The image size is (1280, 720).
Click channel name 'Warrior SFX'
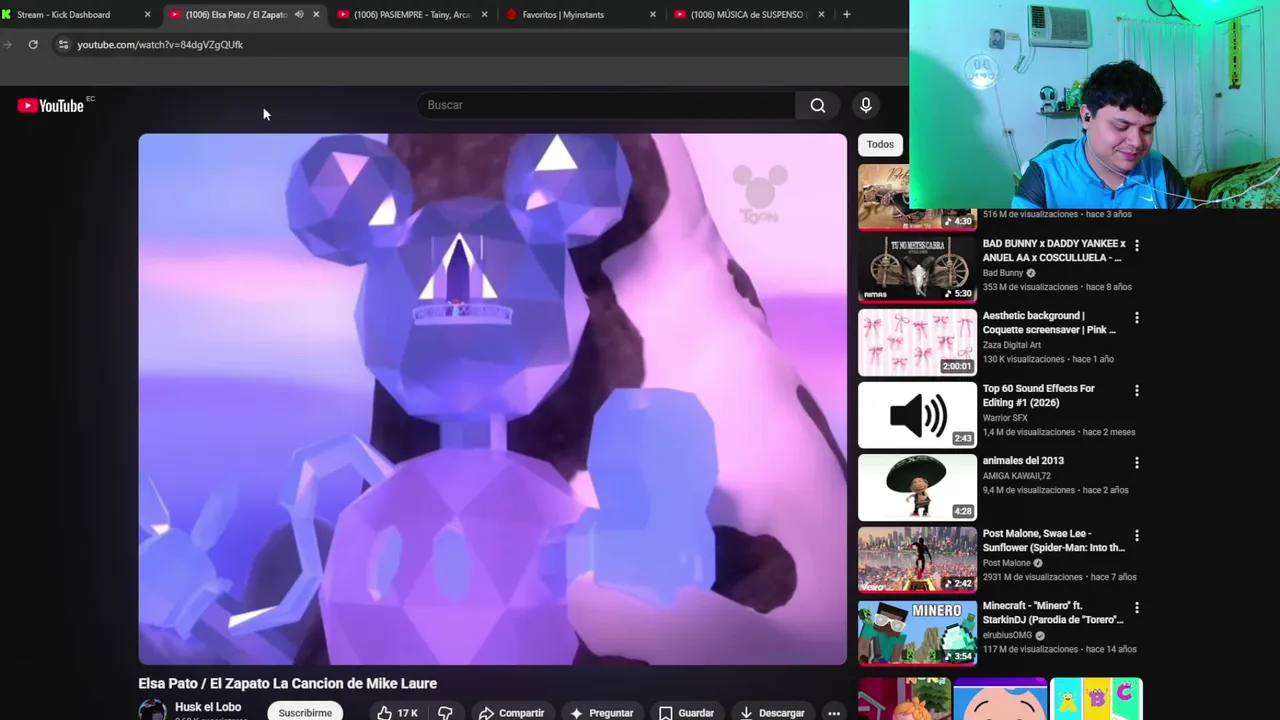pyautogui.click(x=1005, y=418)
